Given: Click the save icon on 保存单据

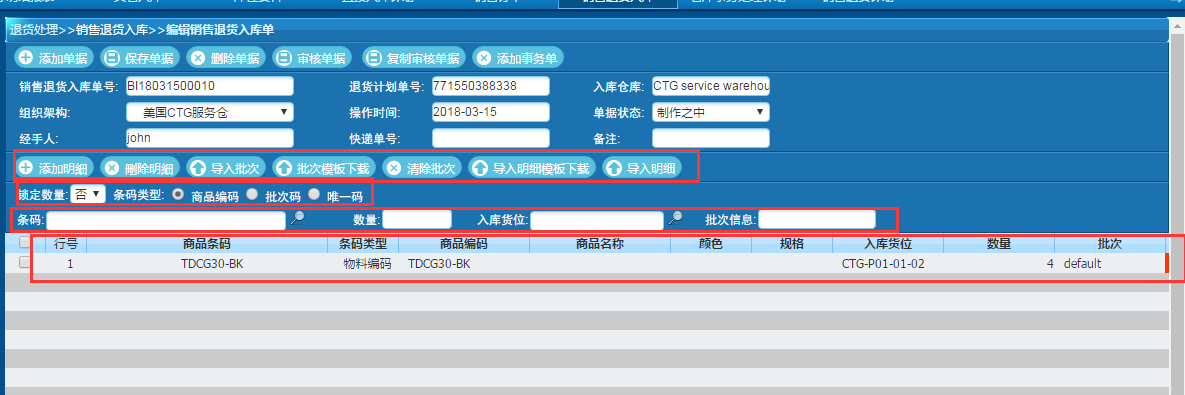Looking at the screenshot, I should (111, 57).
